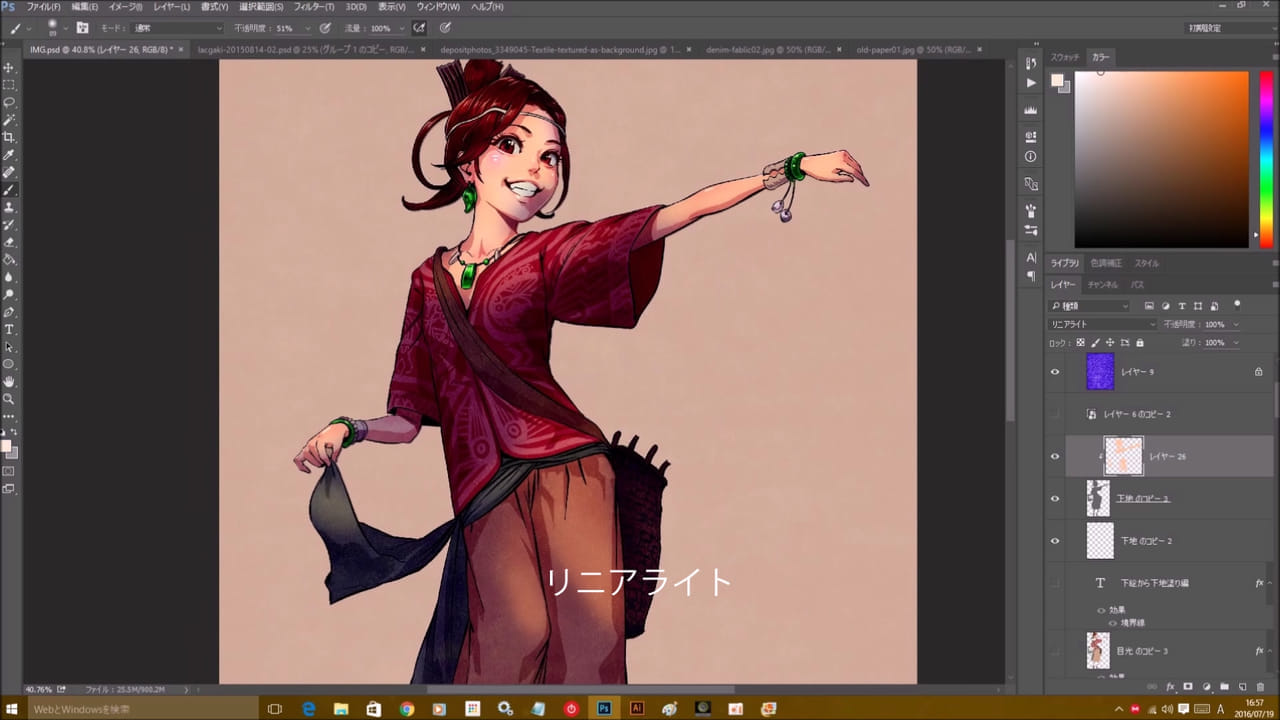This screenshot has width=1280, height=720.
Task: Select the Zoom tool in the toolbox
Action: pyautogui.click(x=9, y=398)
